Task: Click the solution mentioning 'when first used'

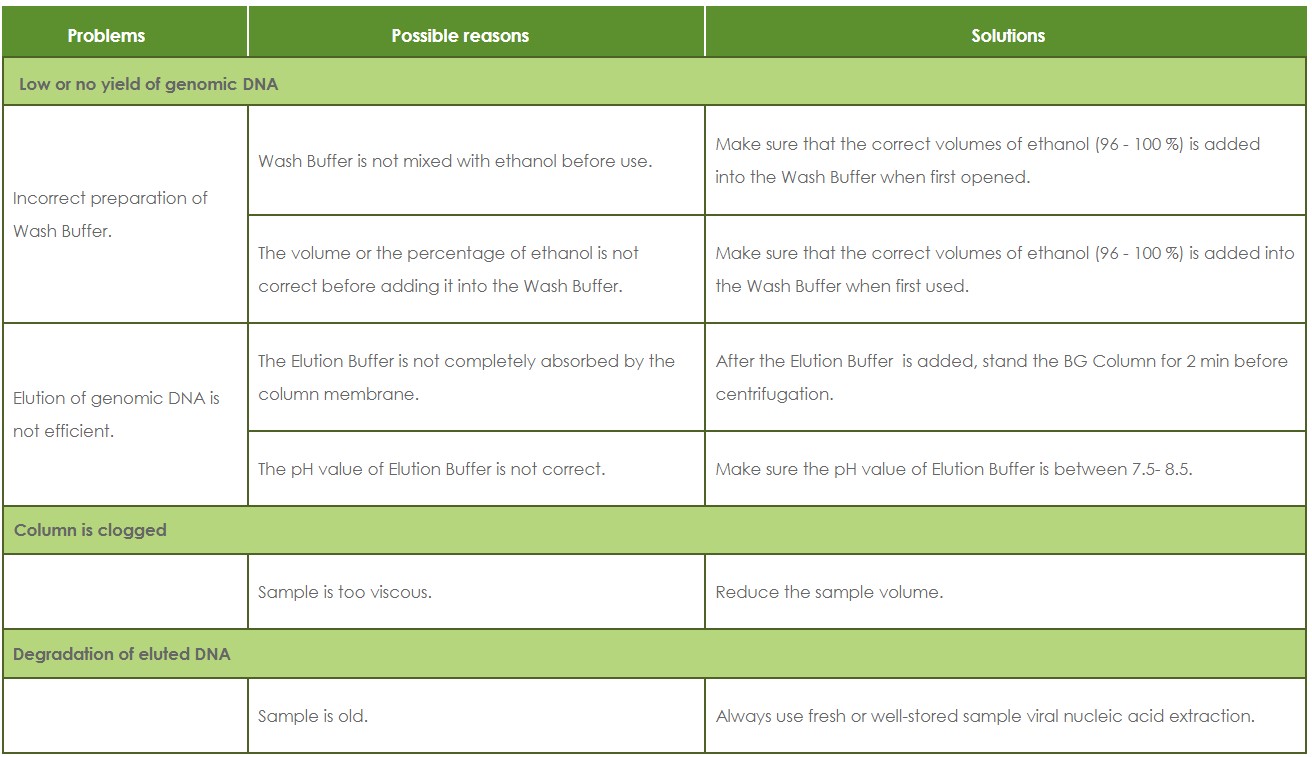Action: point(1004,269)
